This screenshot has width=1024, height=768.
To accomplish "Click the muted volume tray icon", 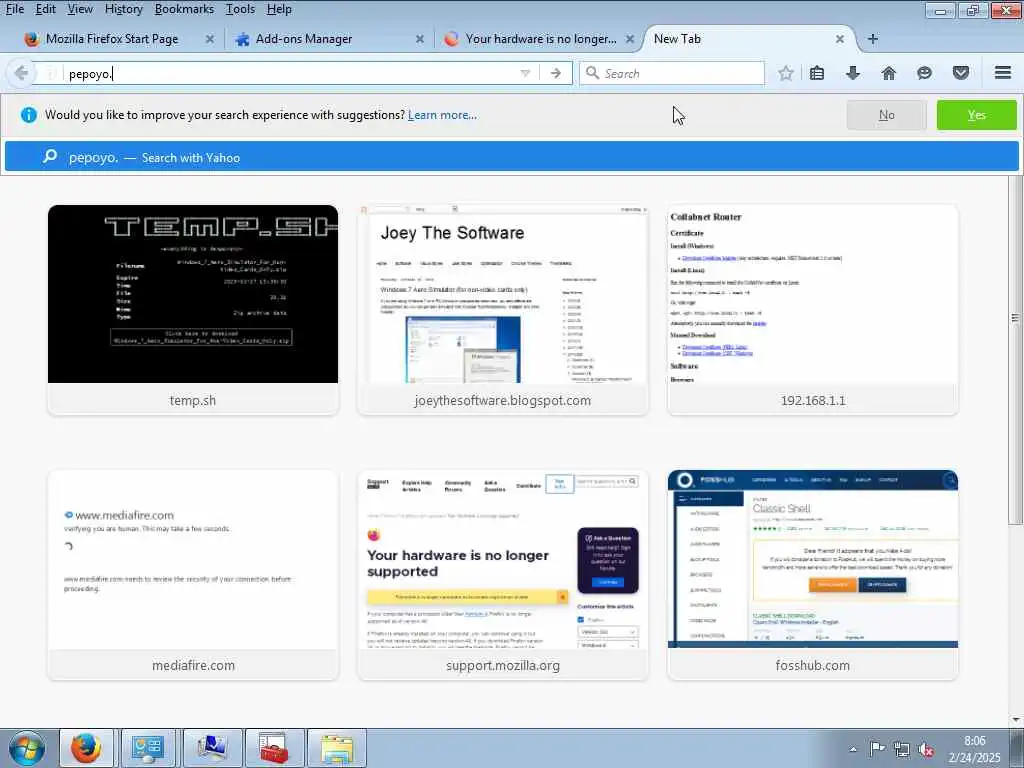I will click(x=927, y=750).
